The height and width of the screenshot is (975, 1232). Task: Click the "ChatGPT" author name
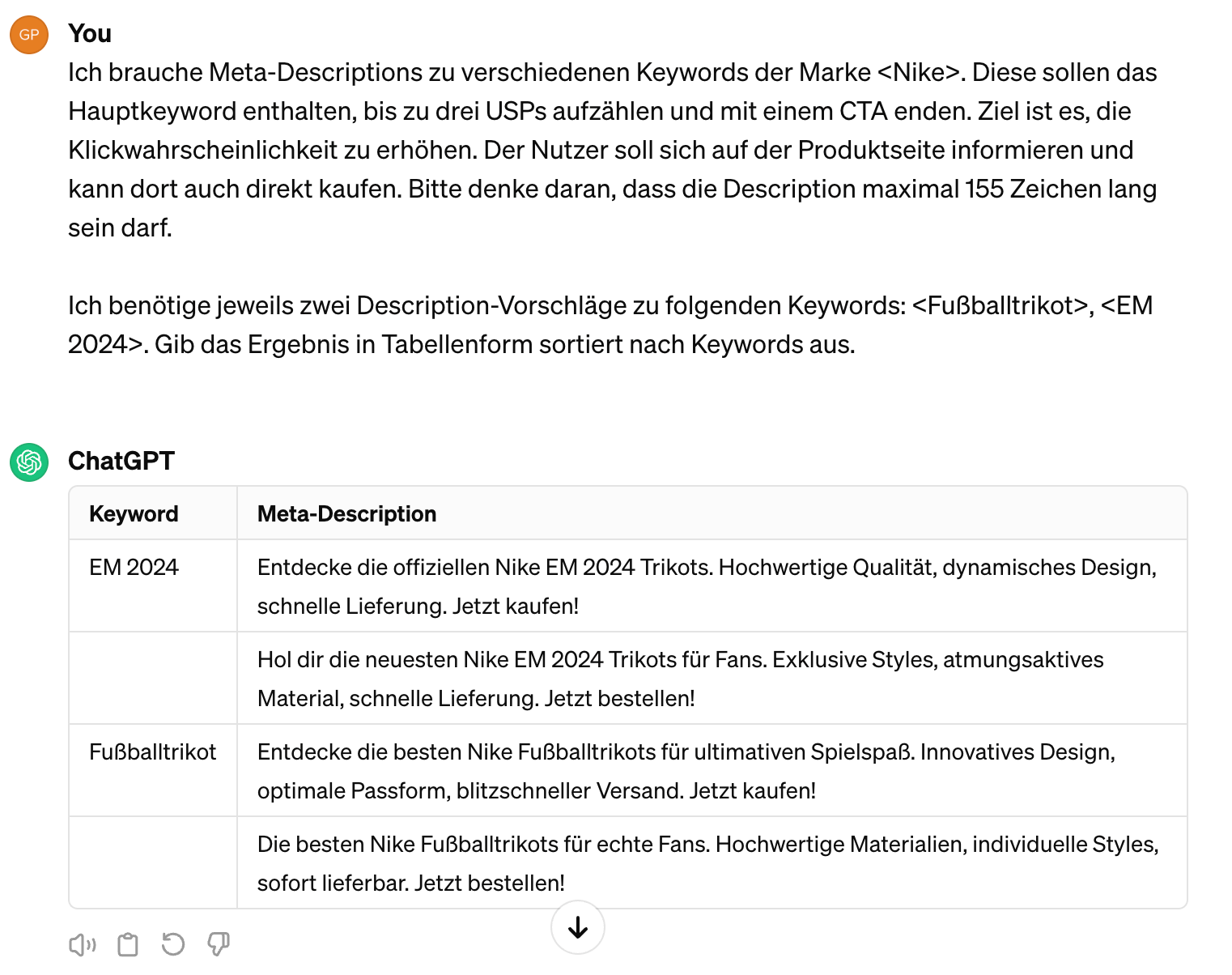[121, 461]
